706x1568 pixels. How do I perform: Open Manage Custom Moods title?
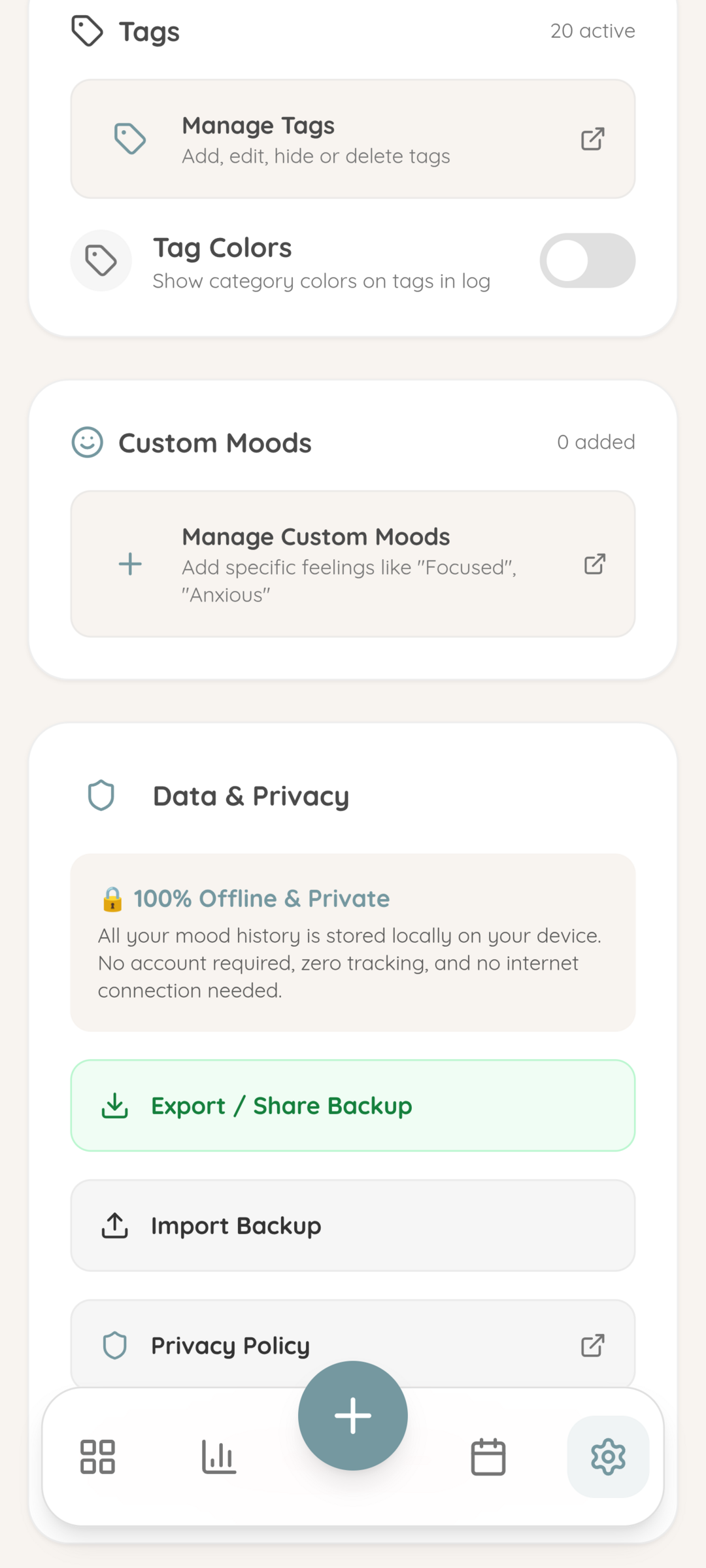point(316,537)
